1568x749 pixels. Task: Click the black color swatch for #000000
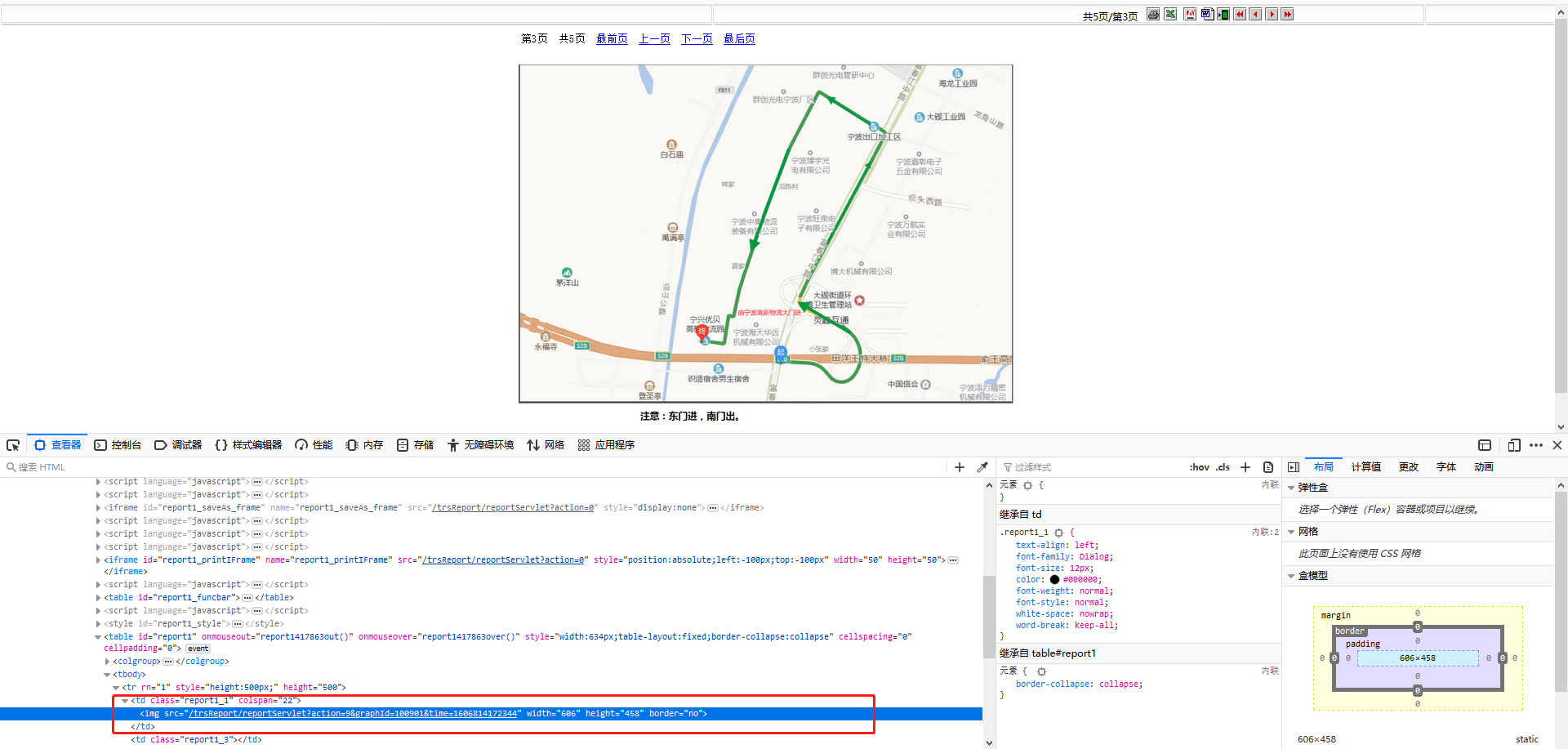pyautogui.click(x=1054, y=580)
